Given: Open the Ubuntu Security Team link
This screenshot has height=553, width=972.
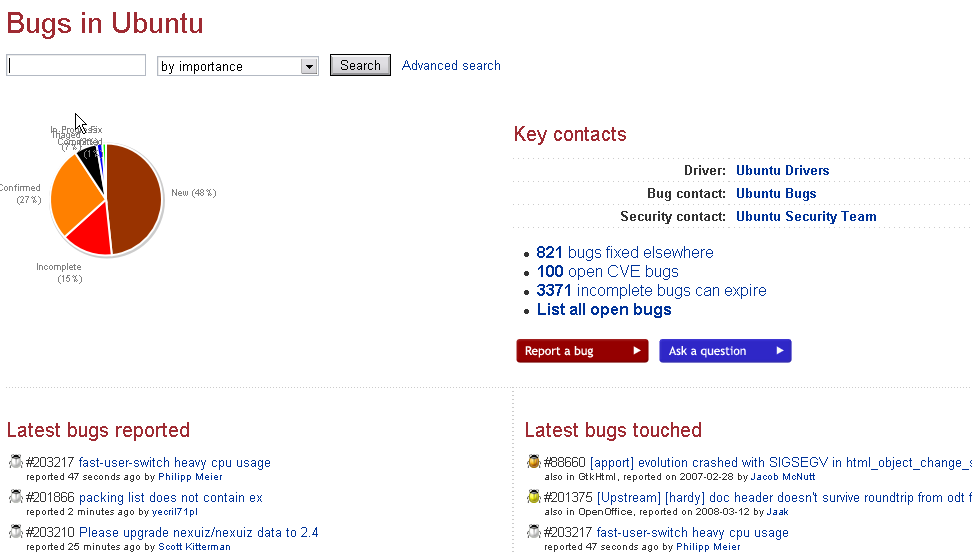Looking at the screenshot, I should [806, 216].
